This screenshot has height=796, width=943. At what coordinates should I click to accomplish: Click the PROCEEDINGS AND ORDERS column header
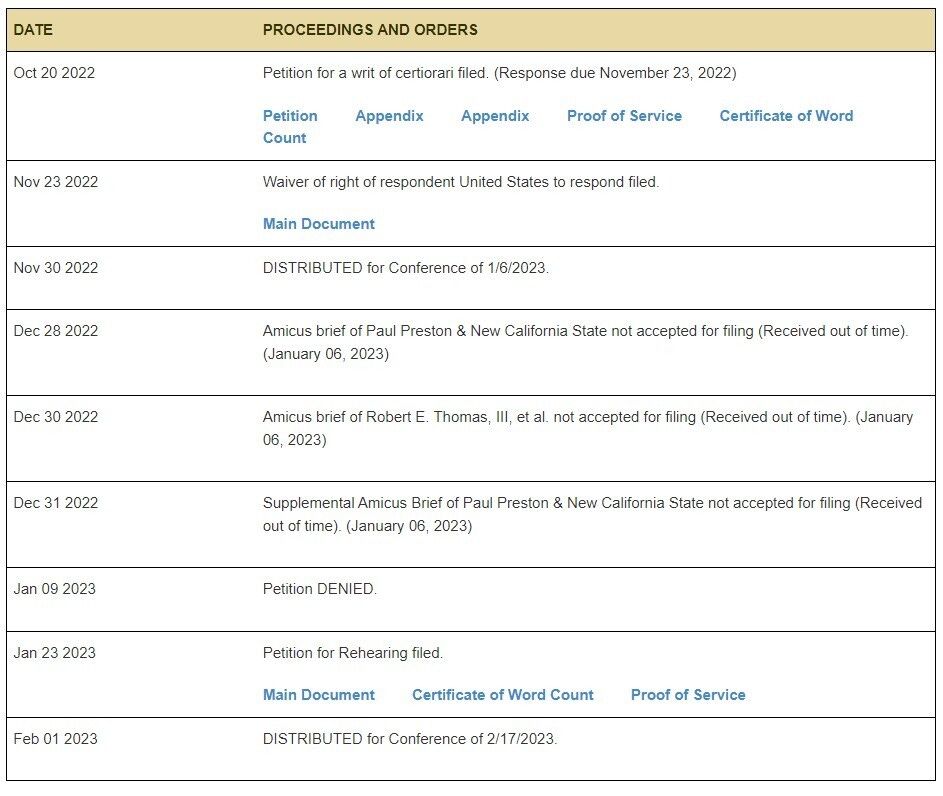coord(370,29)
